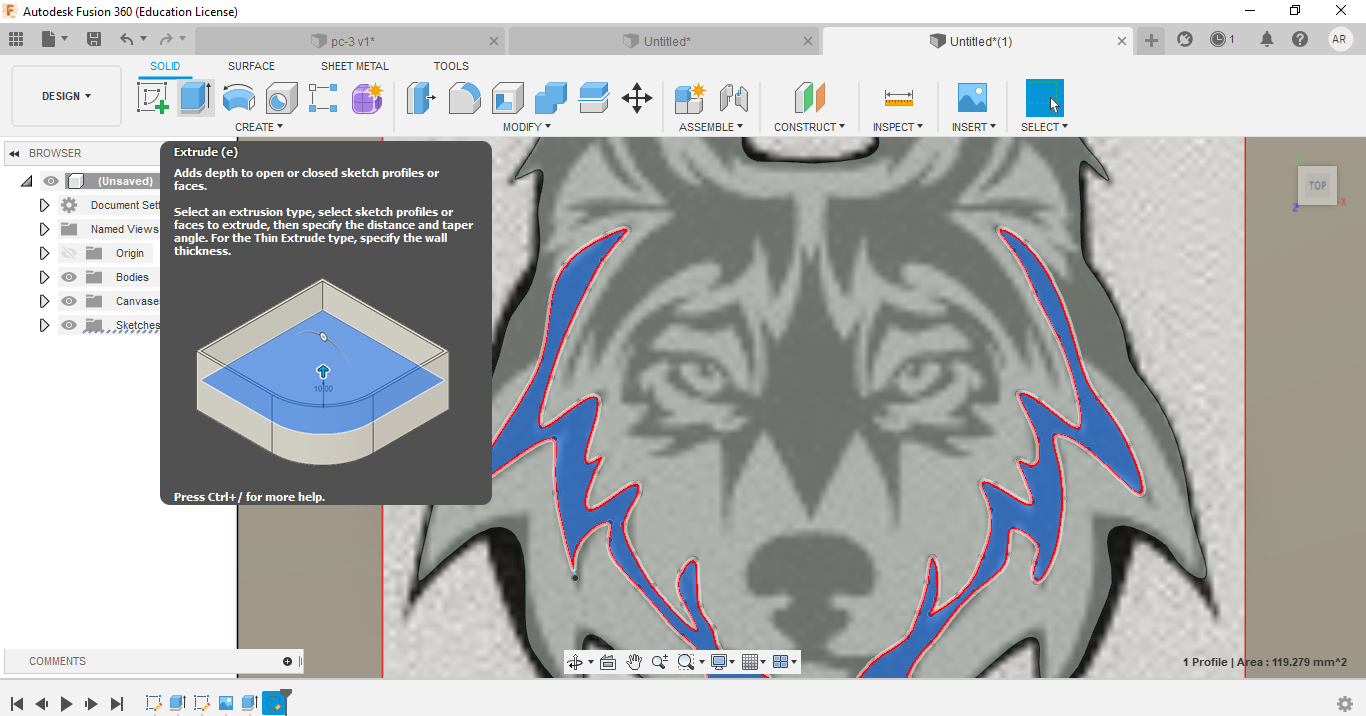Toggle visibility of the Unsaved root component
The height and width of the screenshot is (716, 1366).
point(51,181)
